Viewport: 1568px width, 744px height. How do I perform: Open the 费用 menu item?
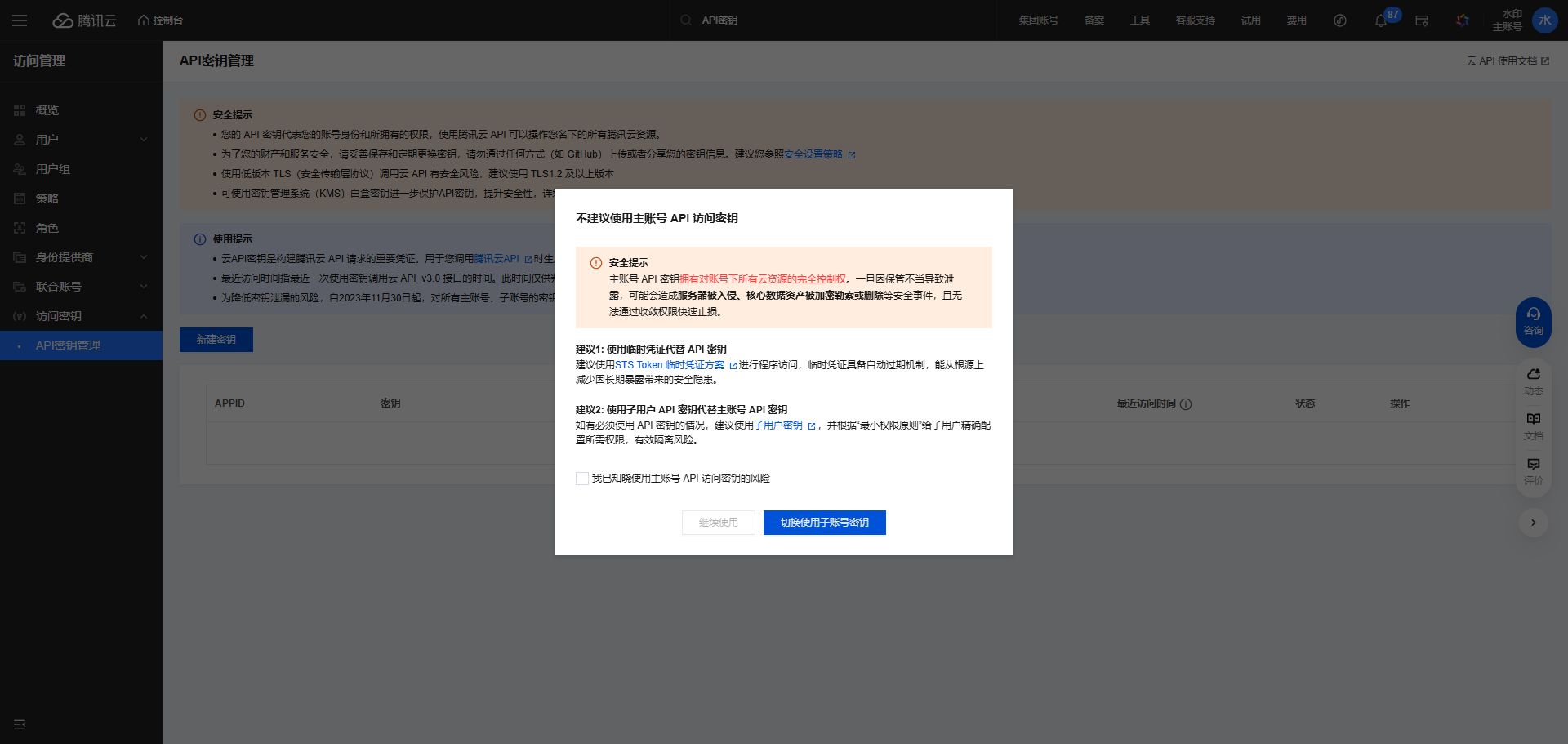pos(1296,20)
